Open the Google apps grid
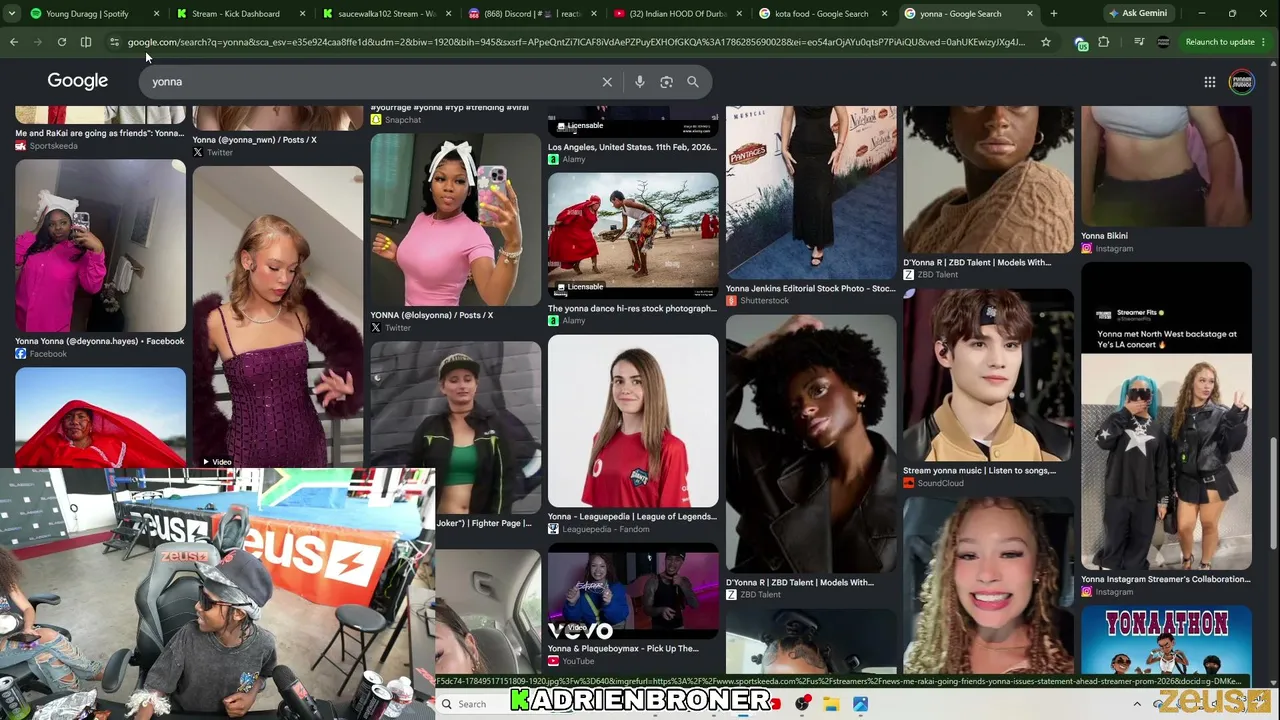The width and height of the screenshot is (1280, 720). [x=1210, y=82]
